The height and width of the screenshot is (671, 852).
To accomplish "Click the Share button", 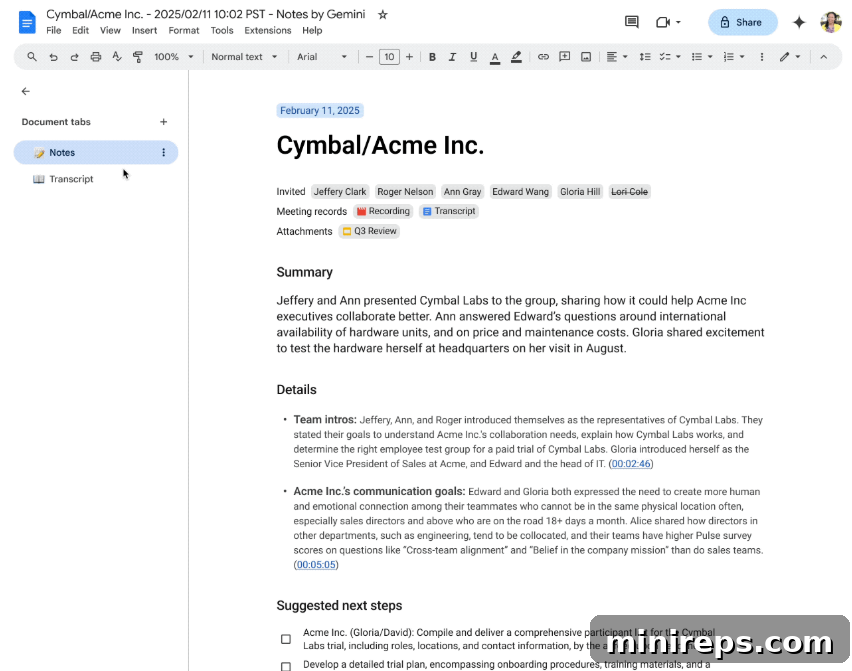I will click(742, 22).
